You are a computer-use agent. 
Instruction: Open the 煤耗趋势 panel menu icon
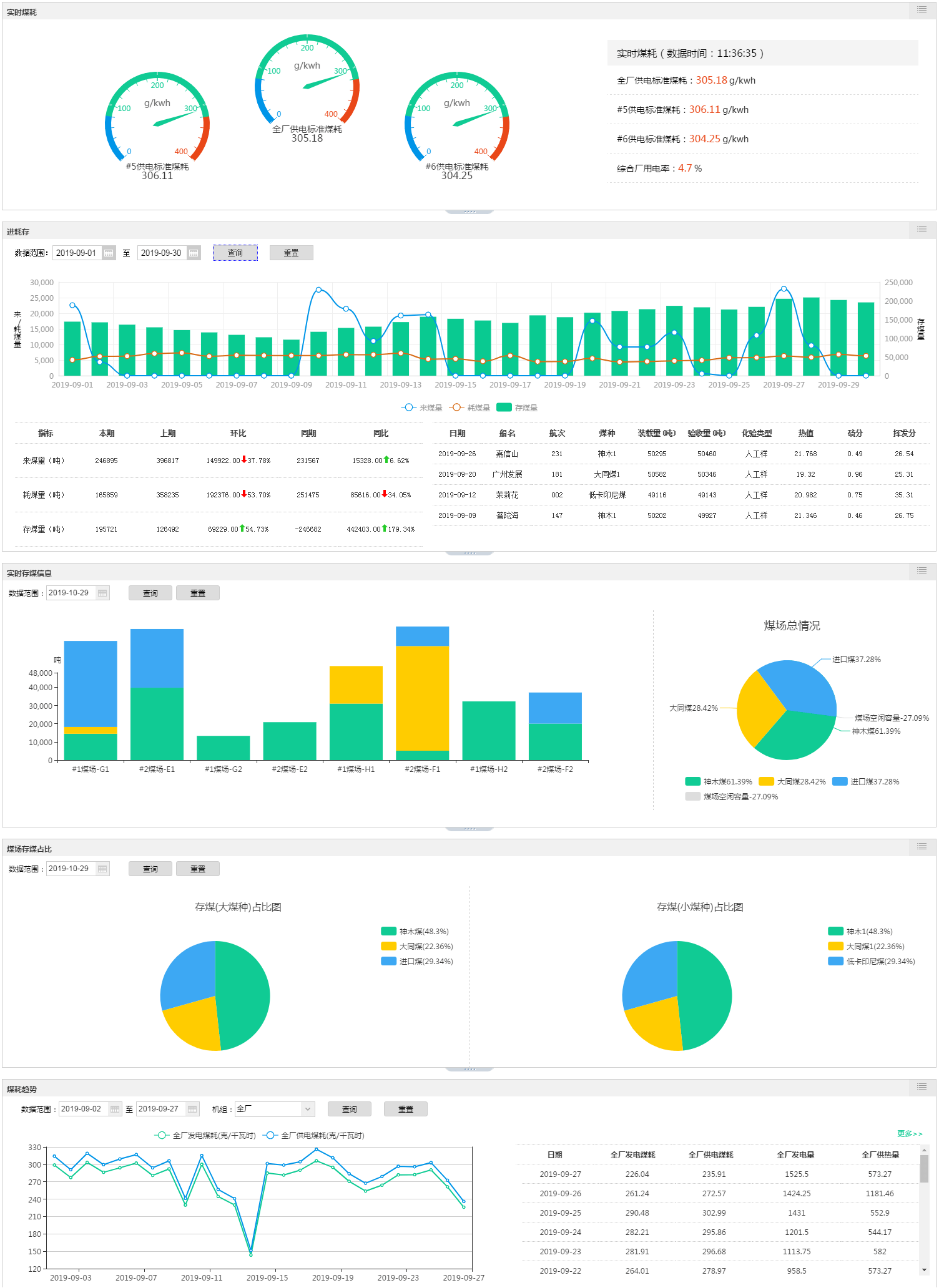[x=922, y=1087]
